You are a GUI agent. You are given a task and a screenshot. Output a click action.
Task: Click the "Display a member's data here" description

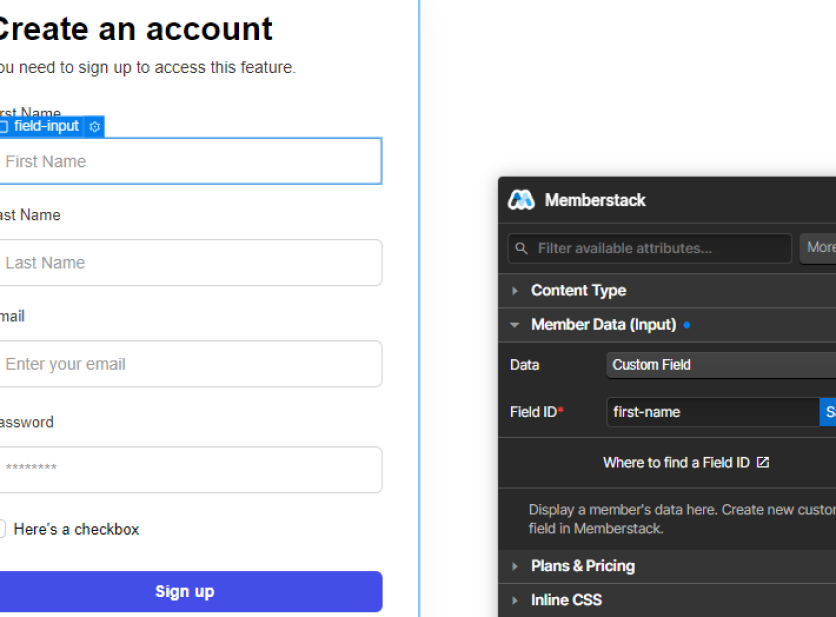[x=682, y=519]
